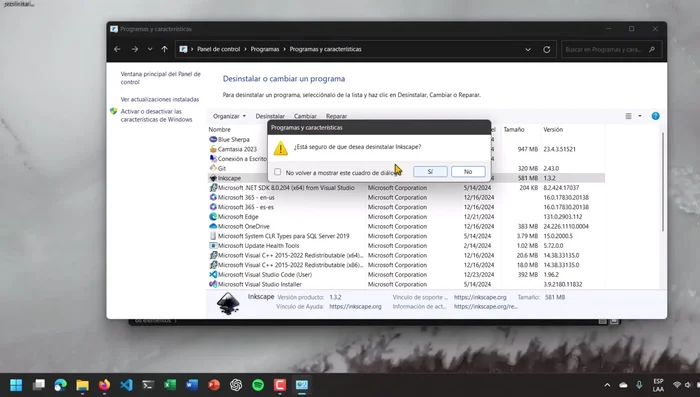
Task: Open Windows Start menu
Action: 16,385
